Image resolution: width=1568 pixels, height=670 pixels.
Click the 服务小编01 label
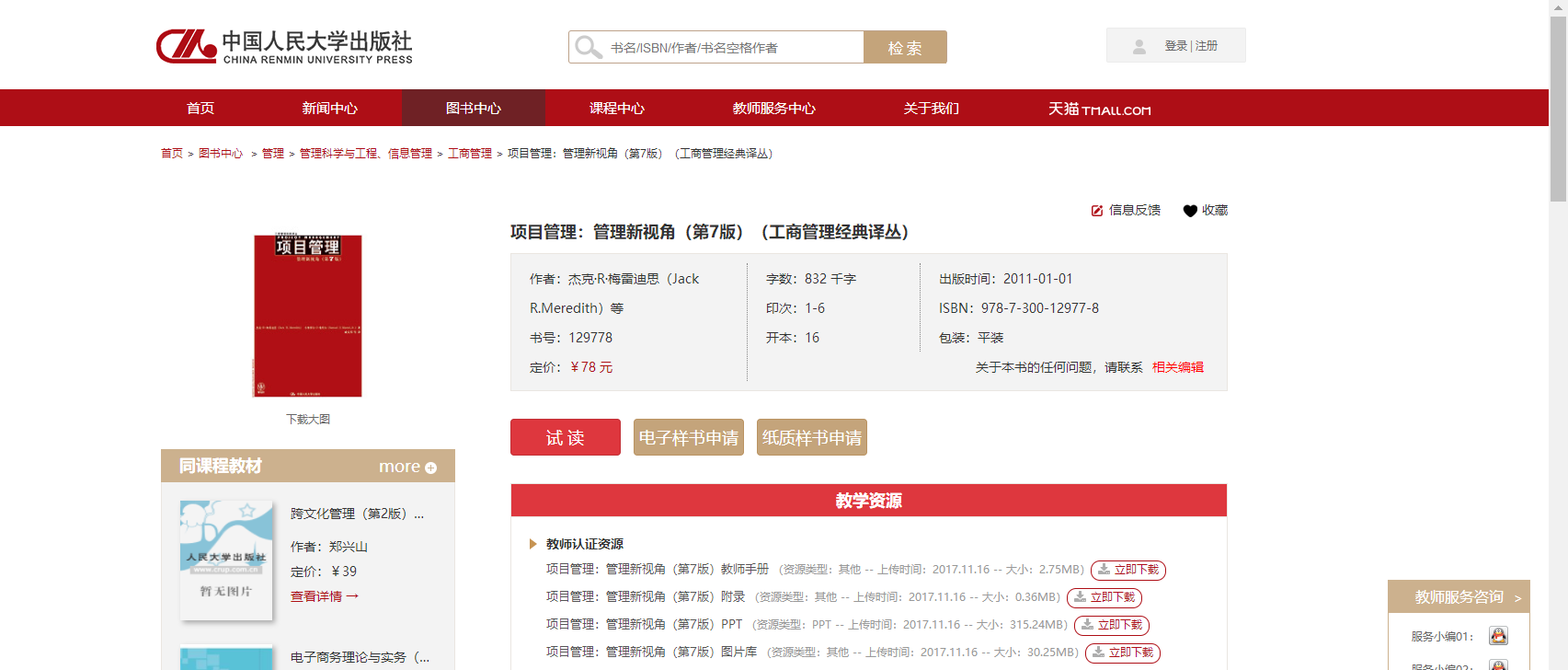[x=1443, y=637]
